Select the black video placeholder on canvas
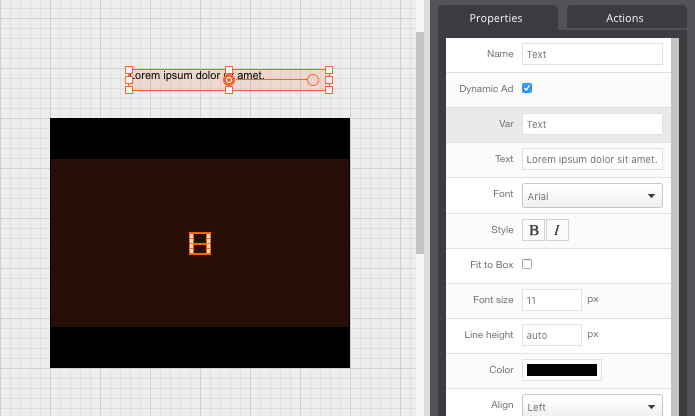 pos(200,243)
